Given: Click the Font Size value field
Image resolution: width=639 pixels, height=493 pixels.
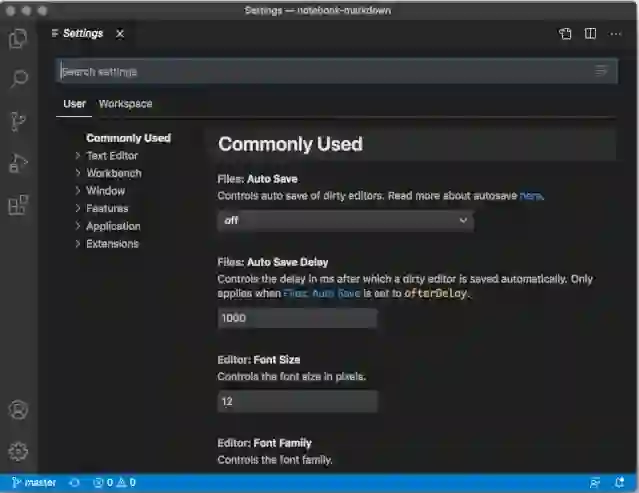Looking at the screenshot, I should coord(297,402).
